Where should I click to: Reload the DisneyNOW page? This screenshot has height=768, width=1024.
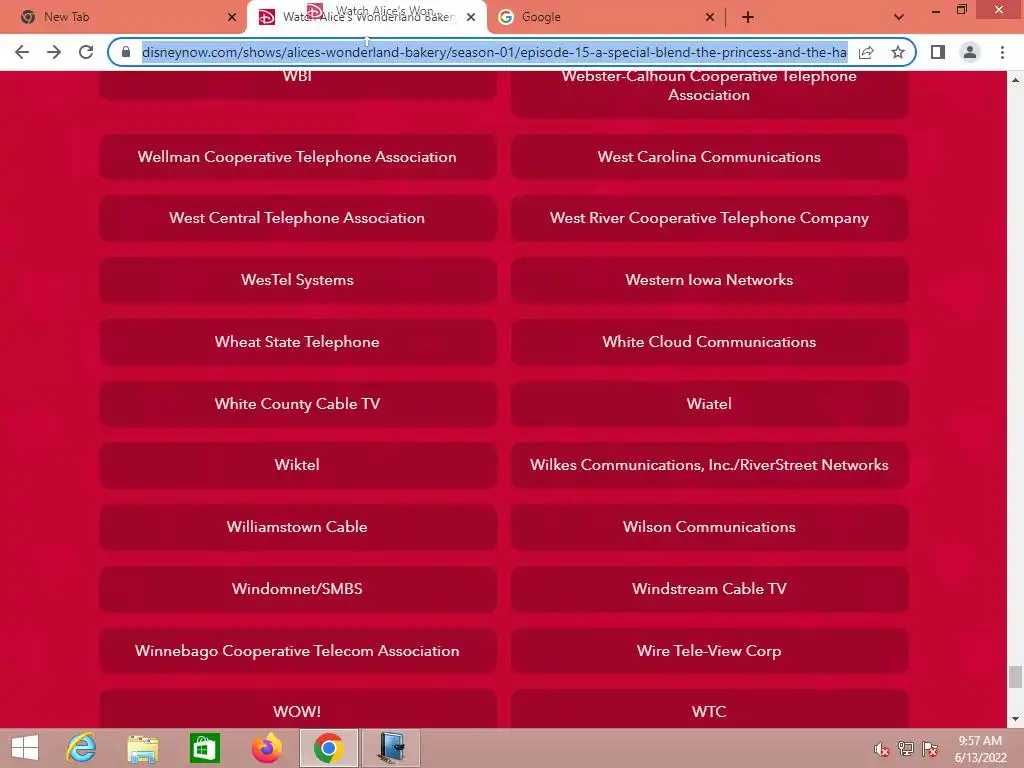click(x=86, y=52)
